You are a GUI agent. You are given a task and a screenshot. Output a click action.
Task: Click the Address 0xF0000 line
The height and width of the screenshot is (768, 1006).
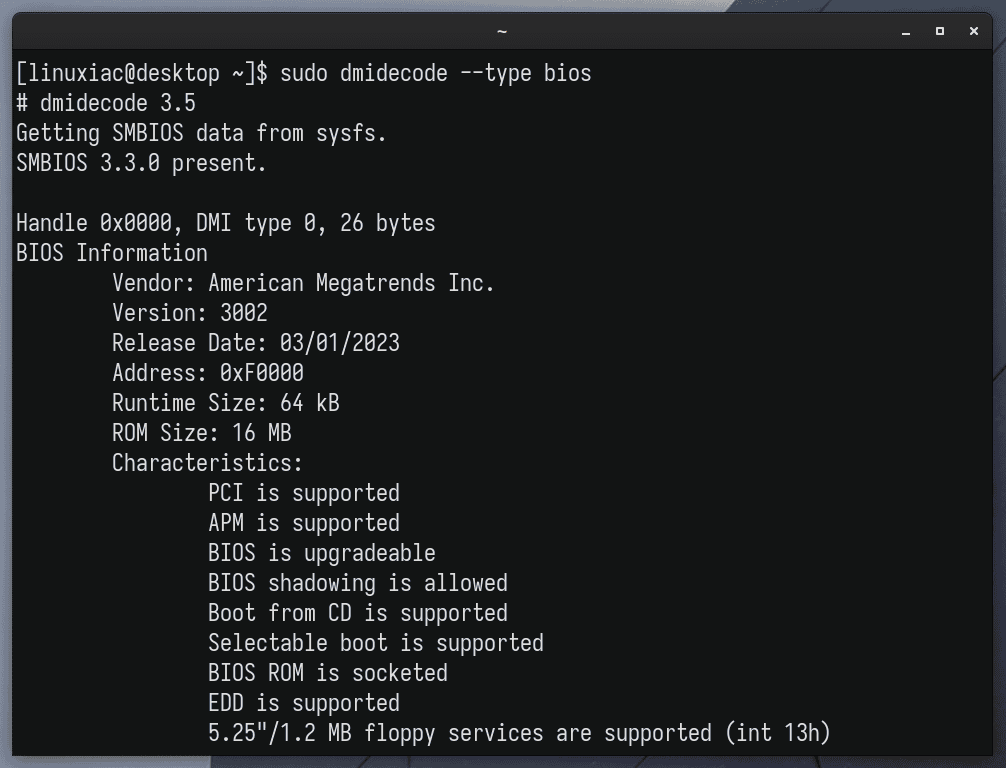[x=207, y=373]
